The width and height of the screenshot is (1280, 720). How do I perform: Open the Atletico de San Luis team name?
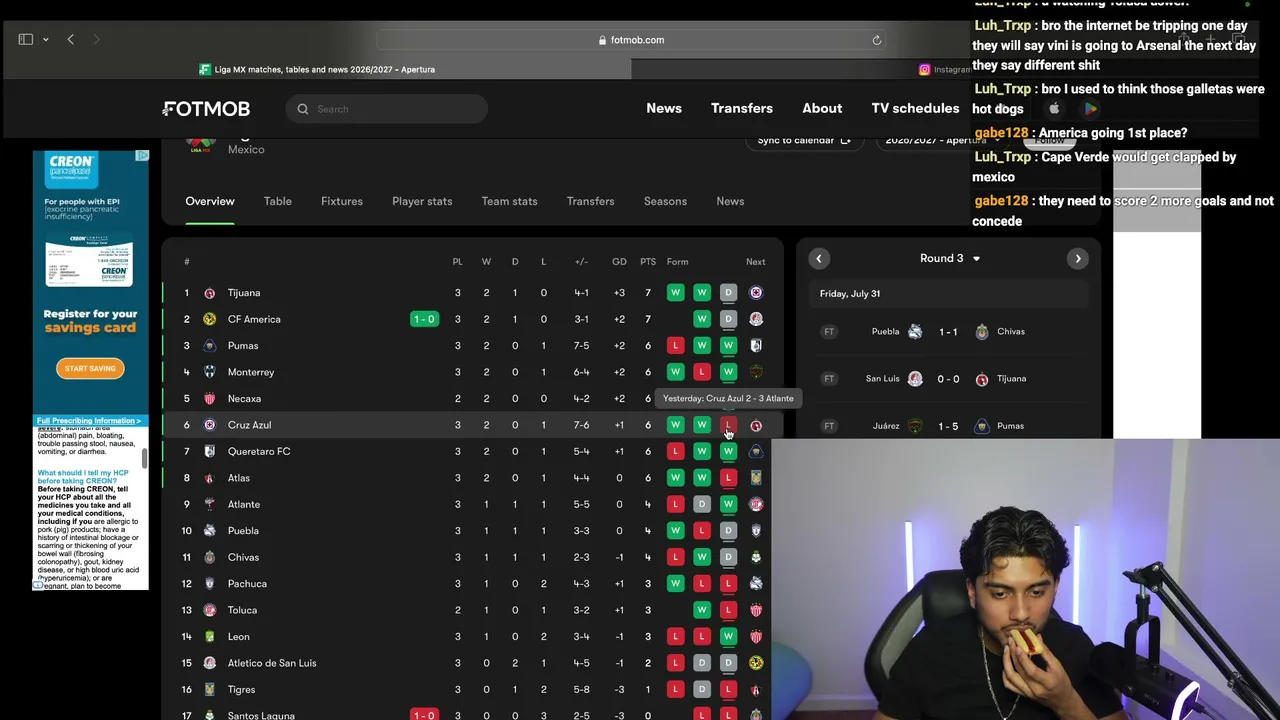point(272,663)
